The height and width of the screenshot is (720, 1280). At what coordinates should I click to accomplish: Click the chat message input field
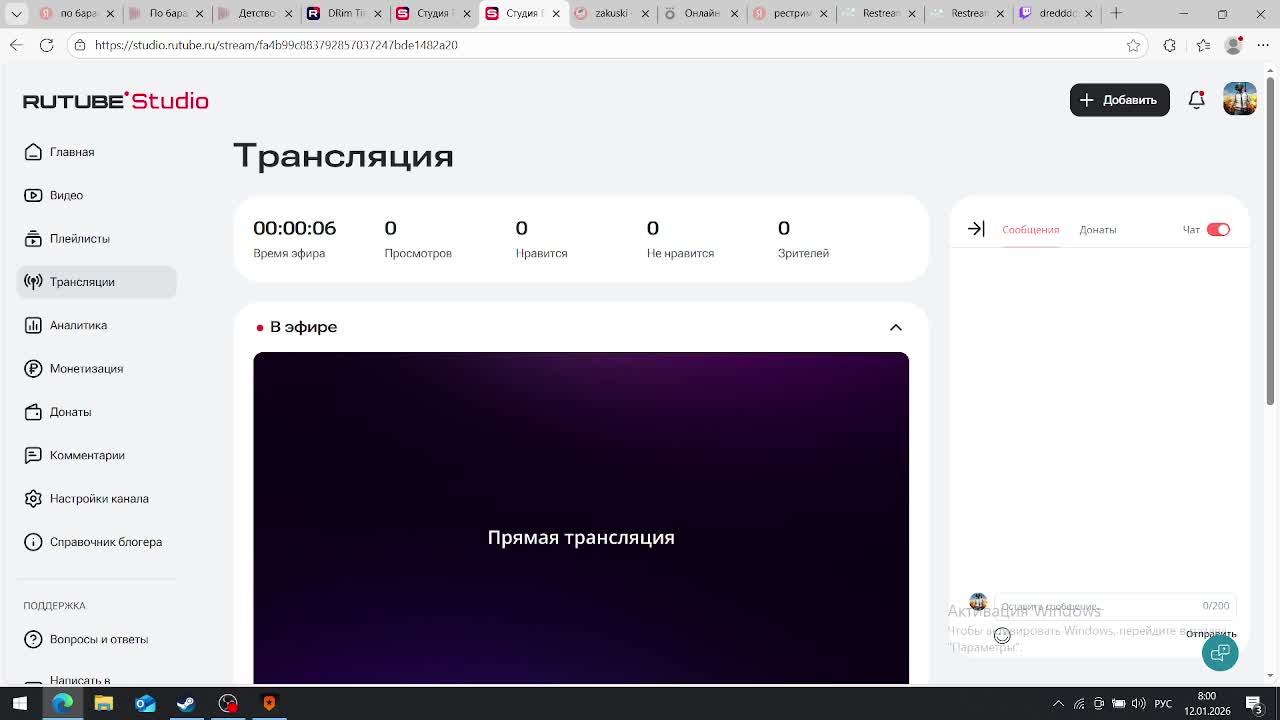tap(1115, 606)
